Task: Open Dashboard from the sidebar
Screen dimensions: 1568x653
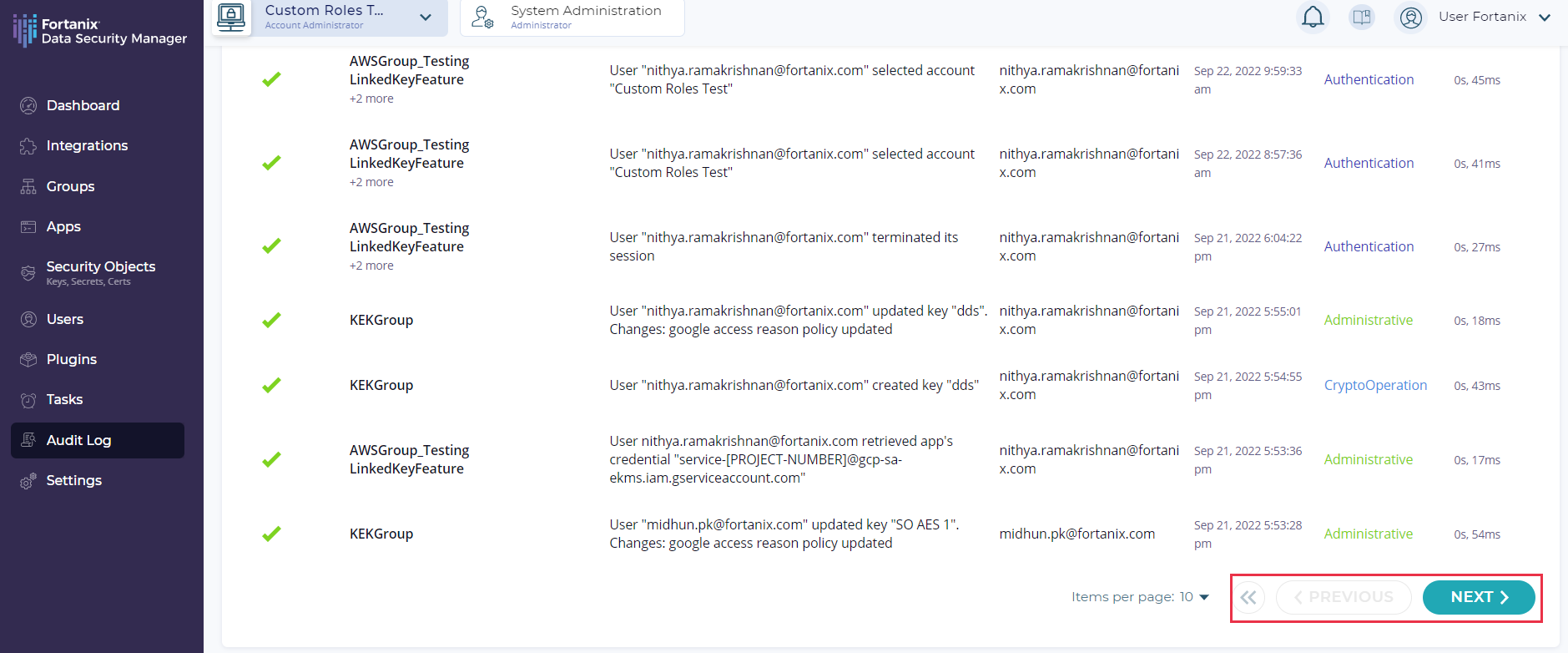Action: [83, 105]
